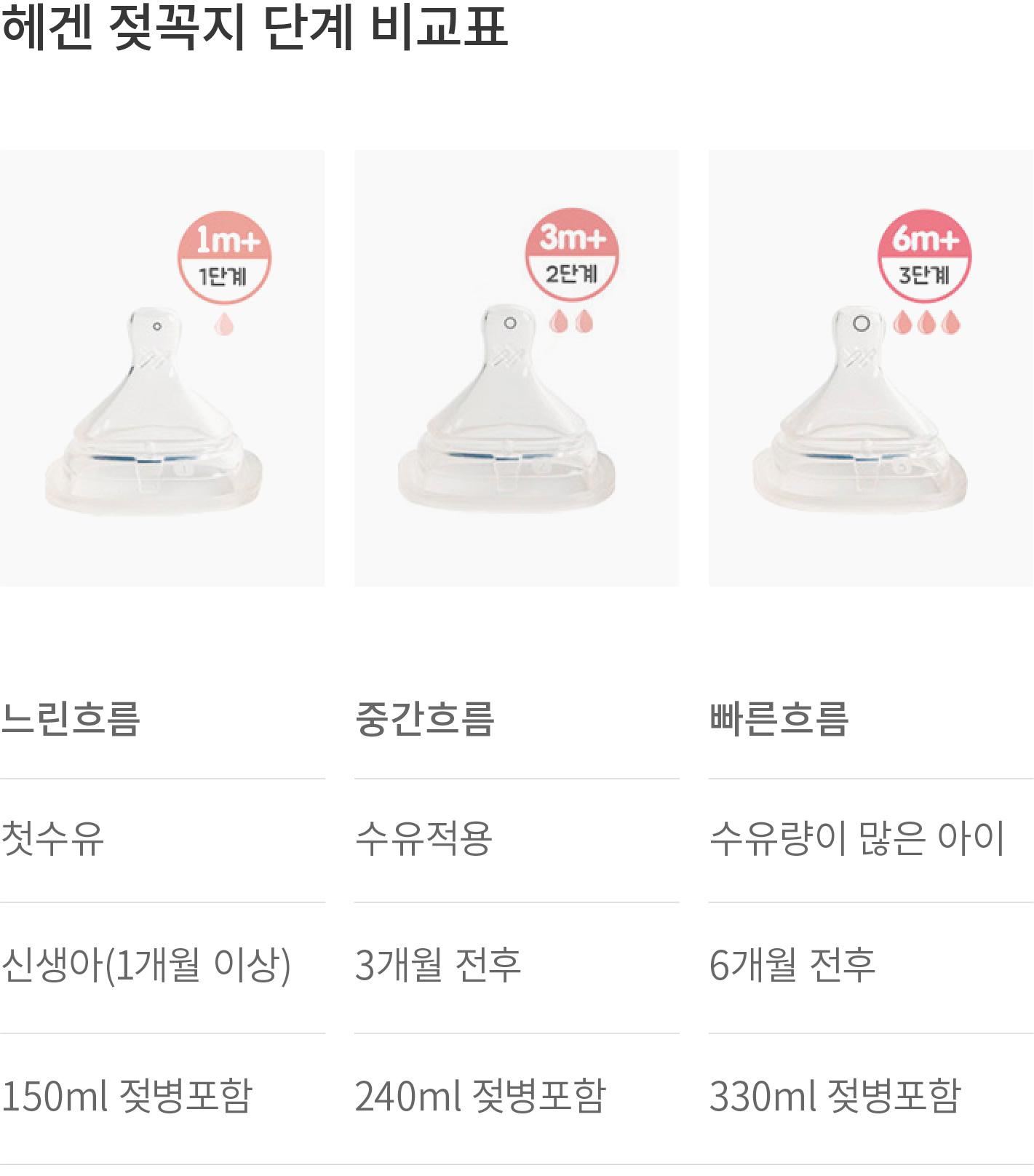This screenshot has width=1034, height=1176.
Task: Click the 1m+ 1단계 badge
Action: tap(224, 258)
